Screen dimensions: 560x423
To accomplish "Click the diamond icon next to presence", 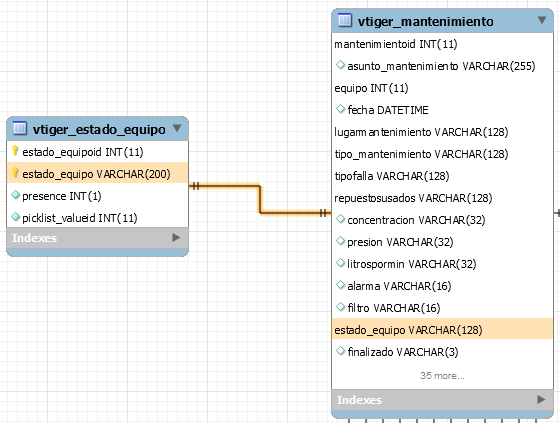I will pyautogui.click(x=15, y=195).
